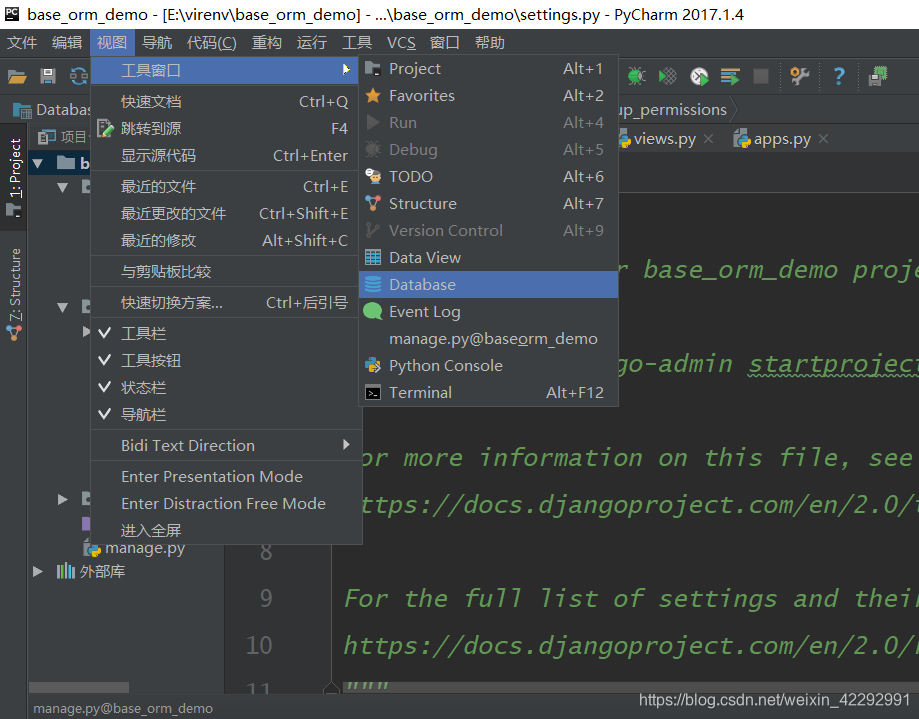Switch to views.py editor tab
919x719 pixels.
coord(664,139)
